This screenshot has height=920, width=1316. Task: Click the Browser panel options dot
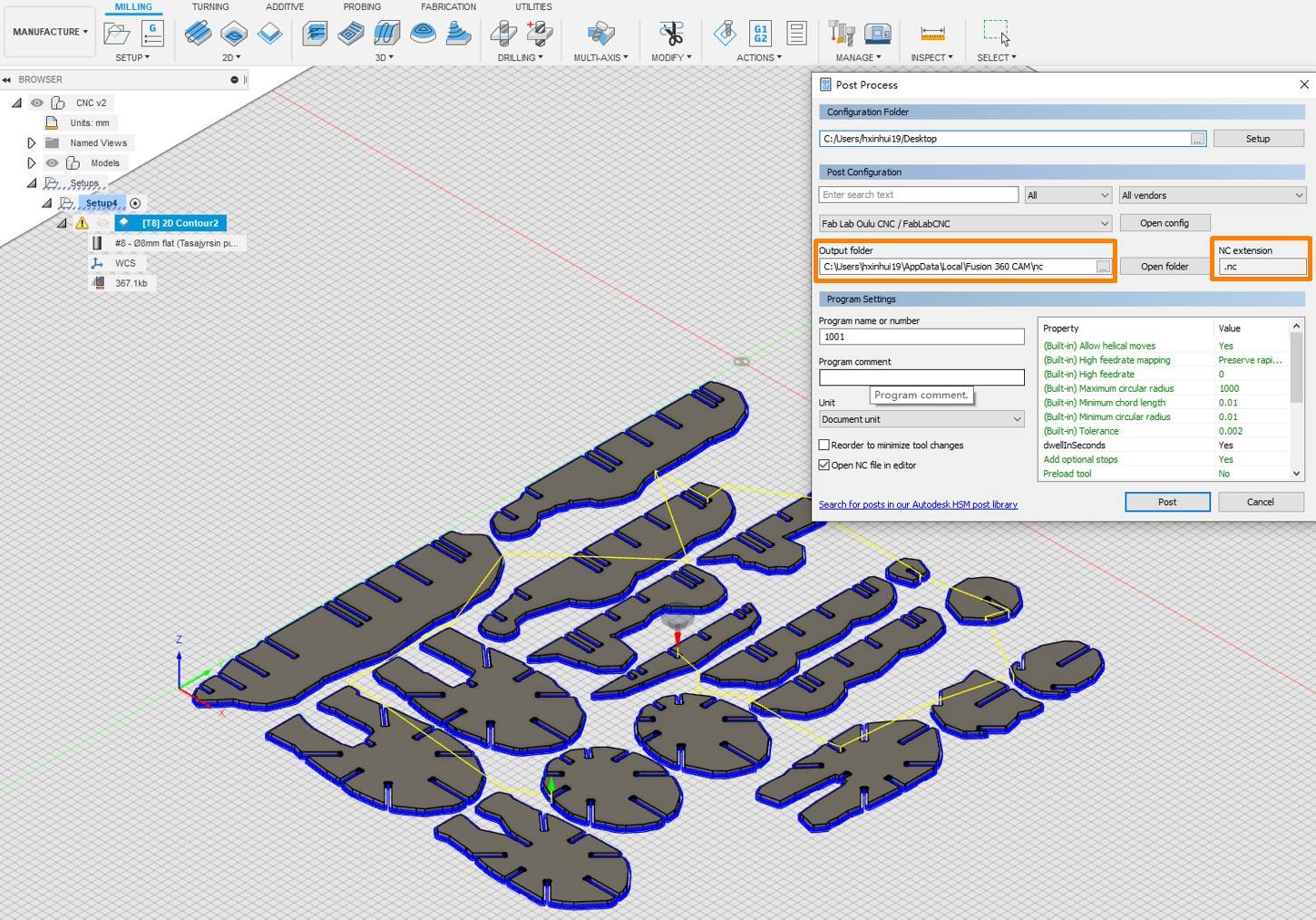[234, 80]
